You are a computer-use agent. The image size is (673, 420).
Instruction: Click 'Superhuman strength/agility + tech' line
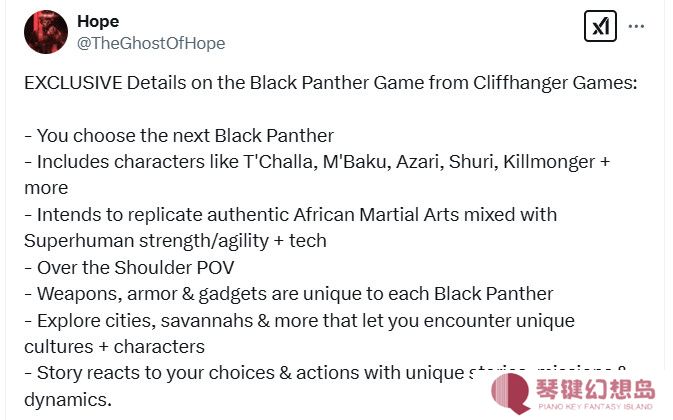tap(176, 241)
